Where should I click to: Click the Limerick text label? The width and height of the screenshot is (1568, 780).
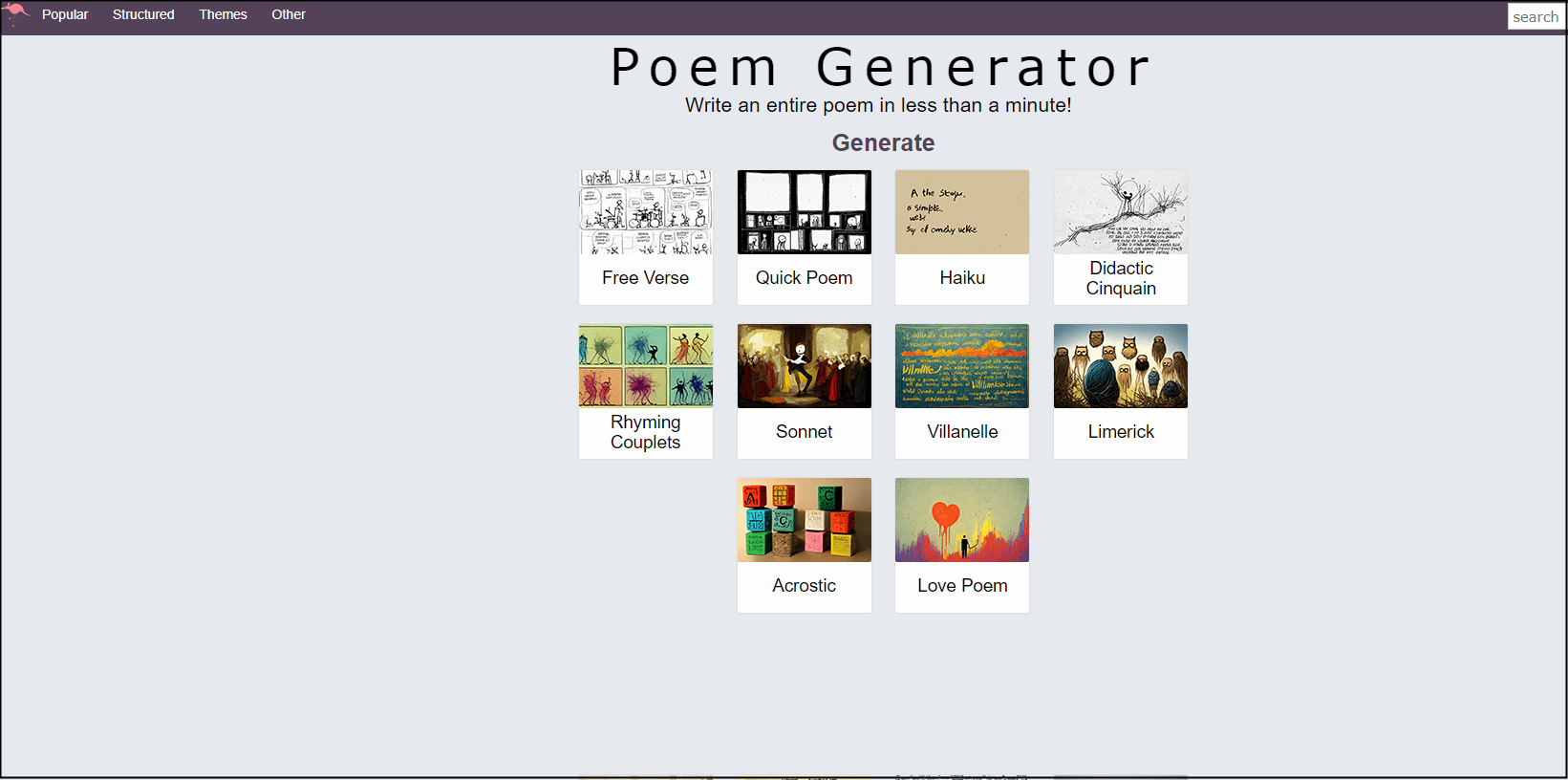point(1121,432)
